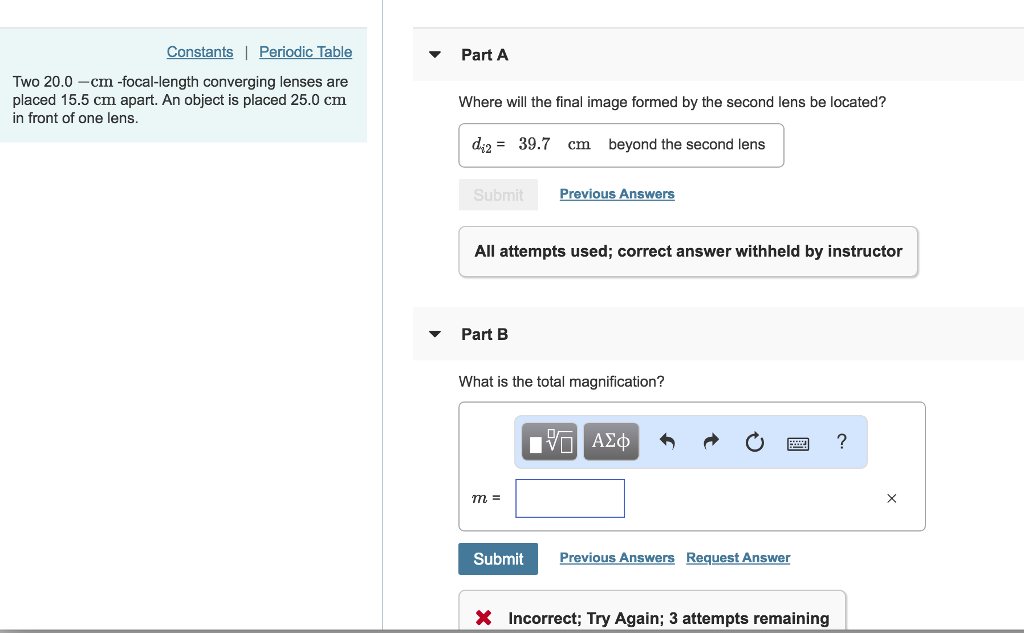Image resolution: width=1024 pixels, height=633 pixels.
Task: Click the red incorrect-attempt X indicator
Action: point(483,617)
